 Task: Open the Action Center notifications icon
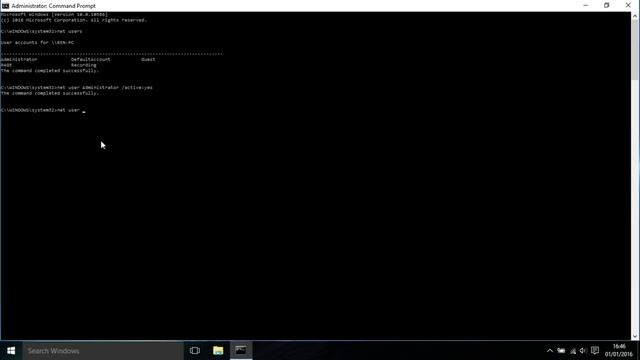tap(595, 351)
